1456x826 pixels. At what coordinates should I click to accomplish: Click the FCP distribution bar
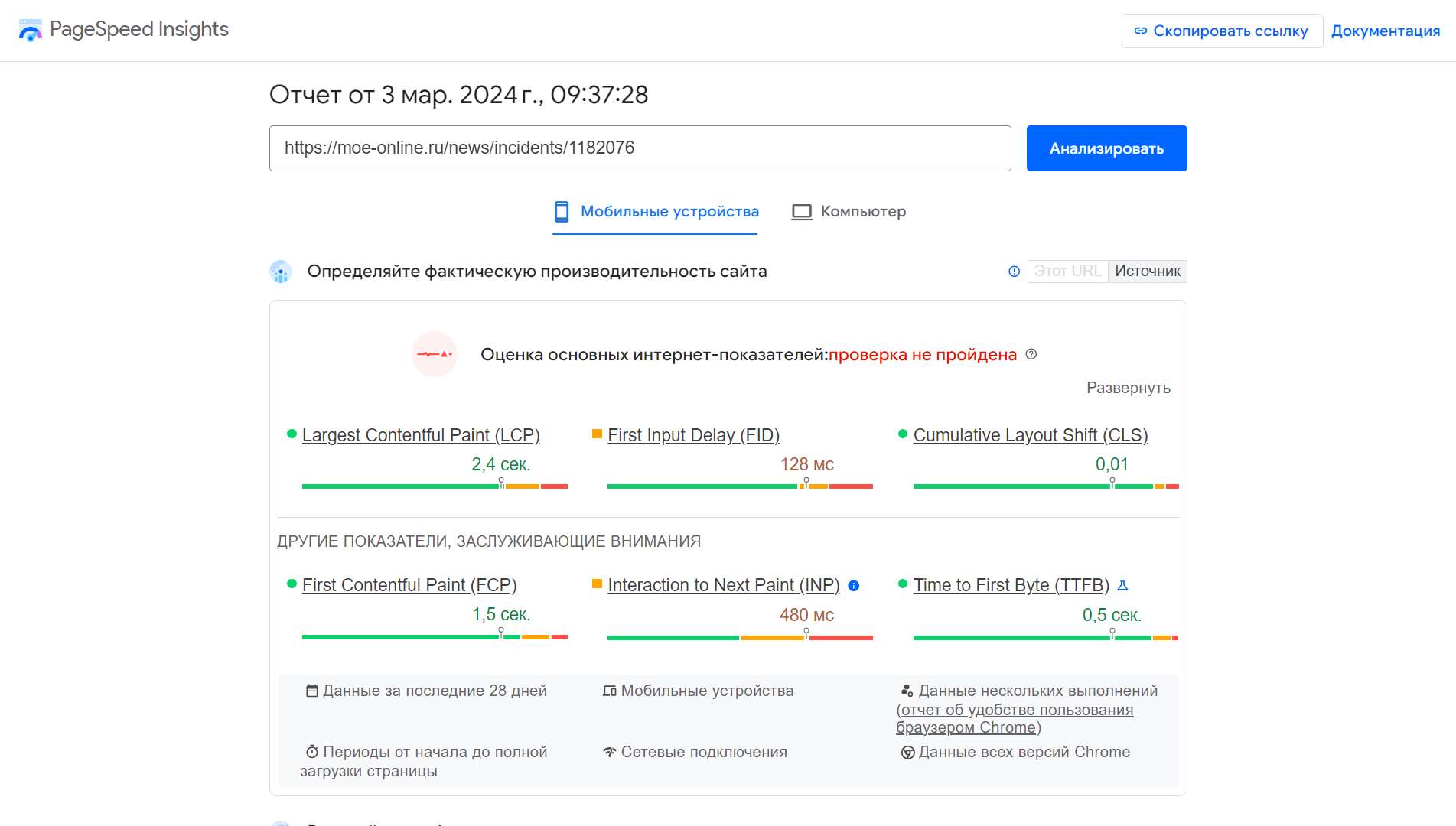point(435,637)
